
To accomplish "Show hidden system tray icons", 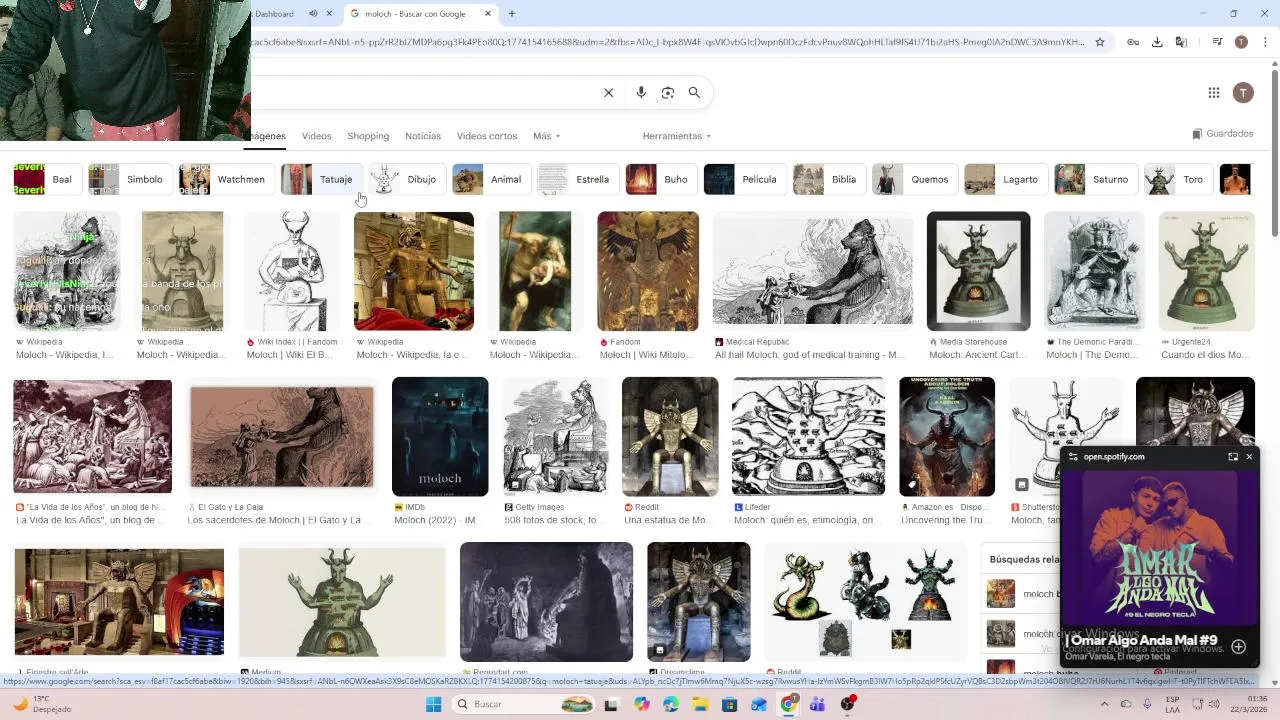I will click(x=1104, y=704).
